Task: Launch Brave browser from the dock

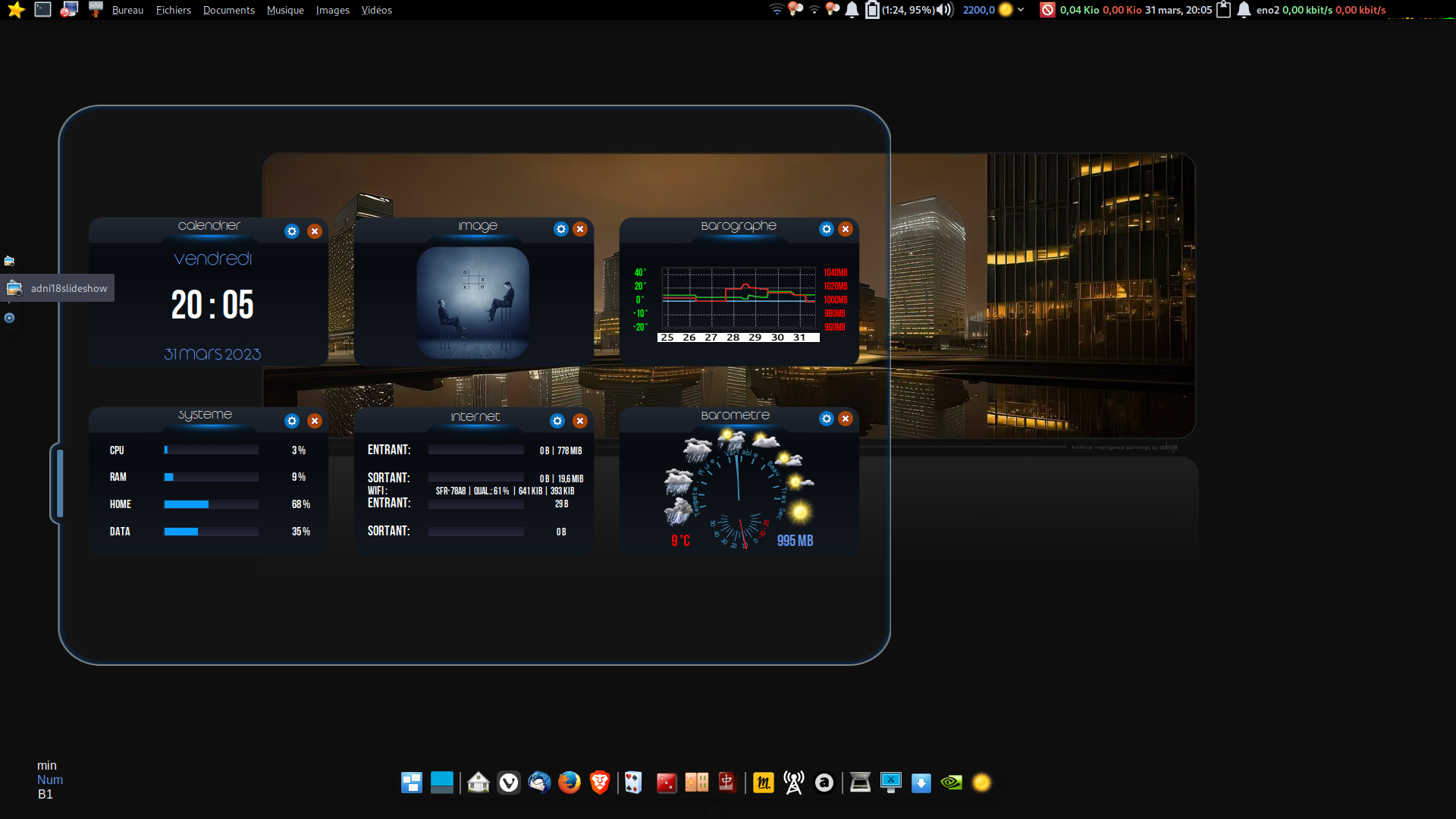Action: pyautogui.click(x=599, y=782)
